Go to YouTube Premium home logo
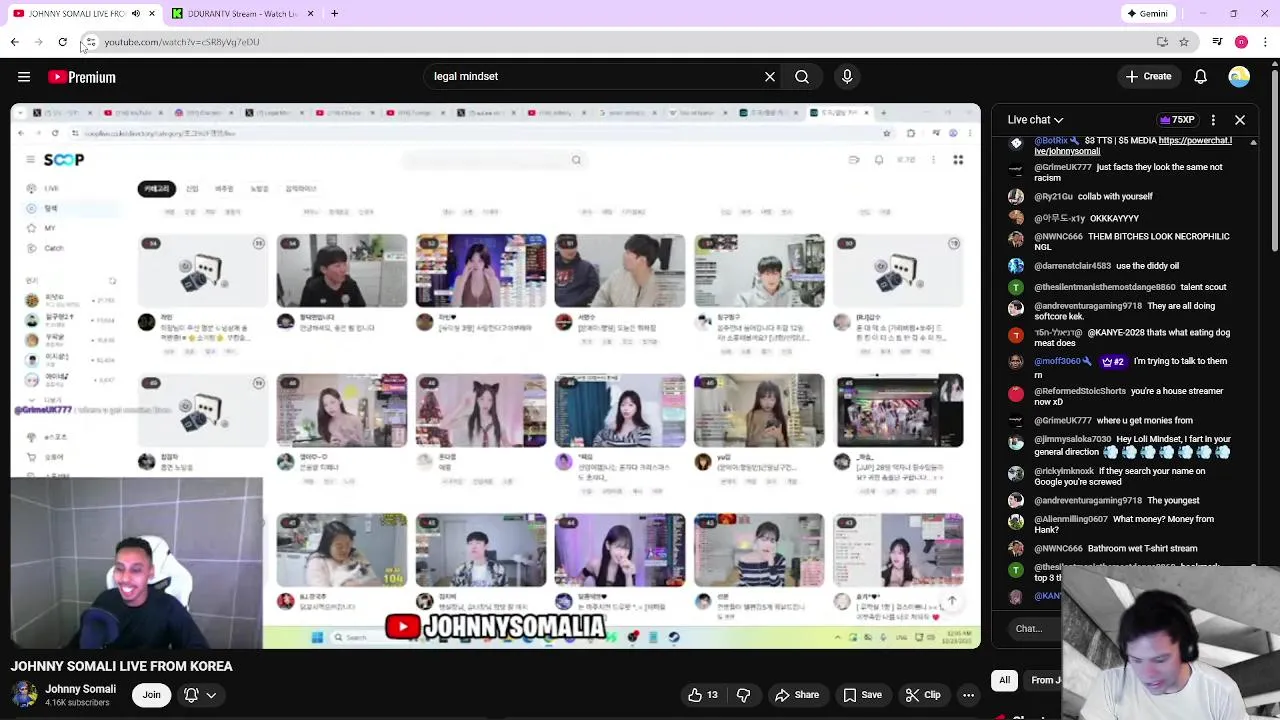This screenshot has width=1280, height=720. 82,77
